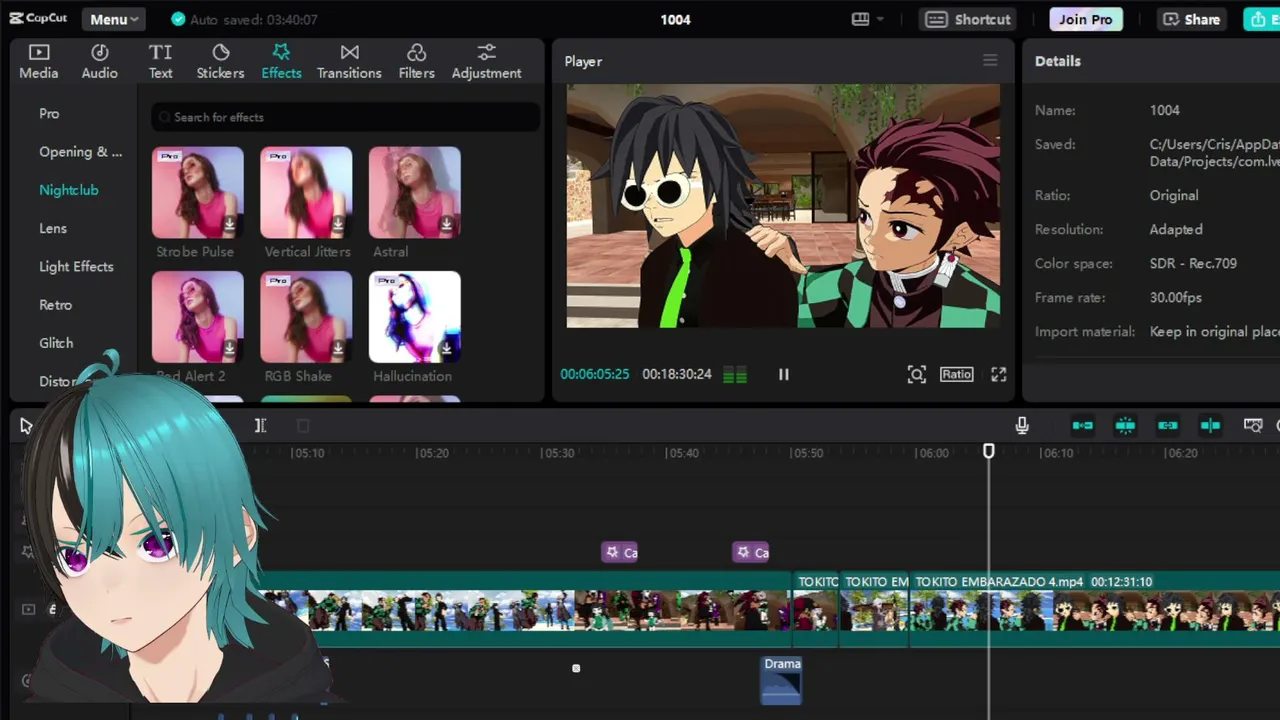Select the Glitch effects category

tap(56, 343)
